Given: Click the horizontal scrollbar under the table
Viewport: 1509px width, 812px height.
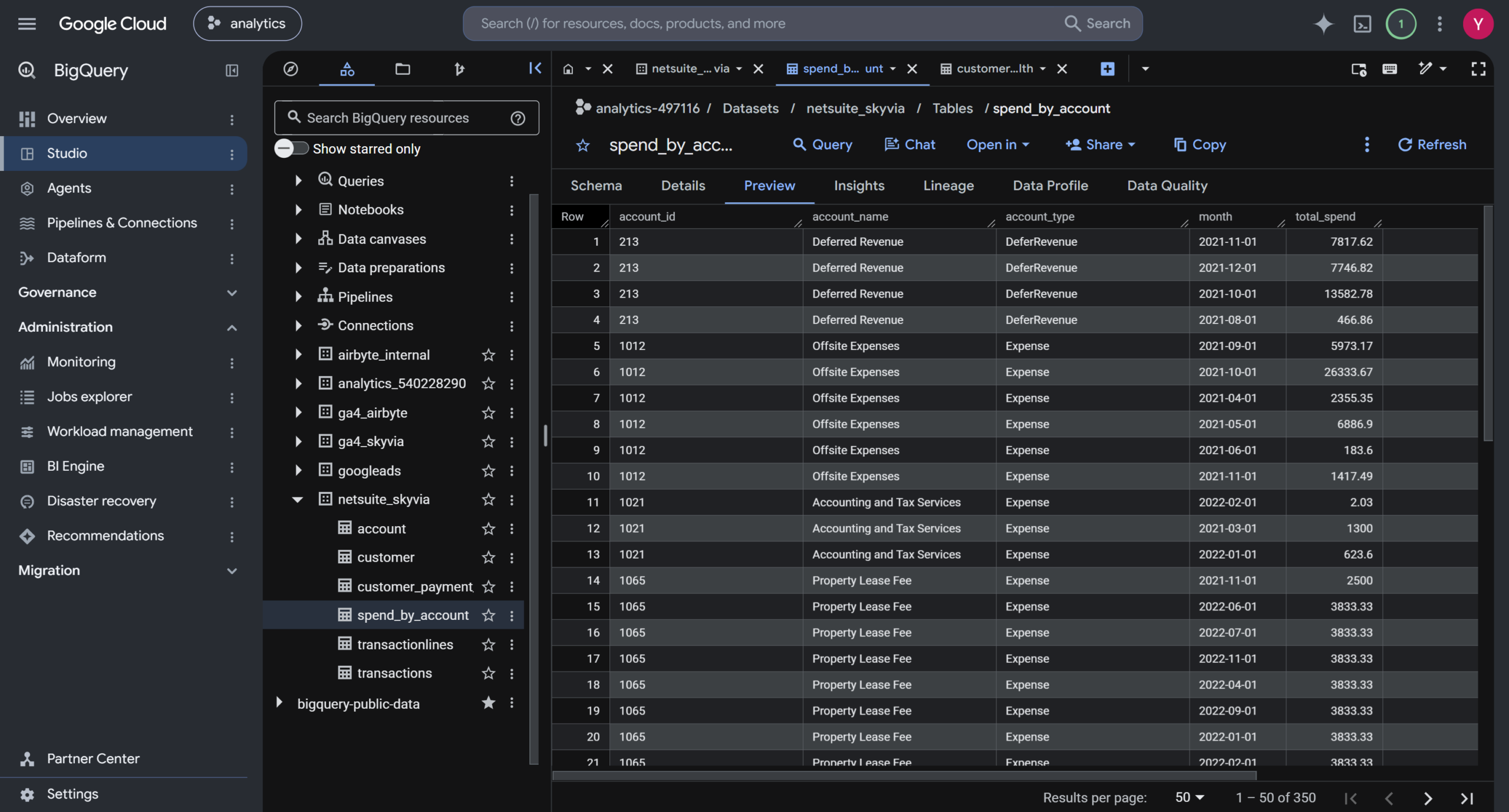Looking at the screenshot, I should (x=904, y=775).
